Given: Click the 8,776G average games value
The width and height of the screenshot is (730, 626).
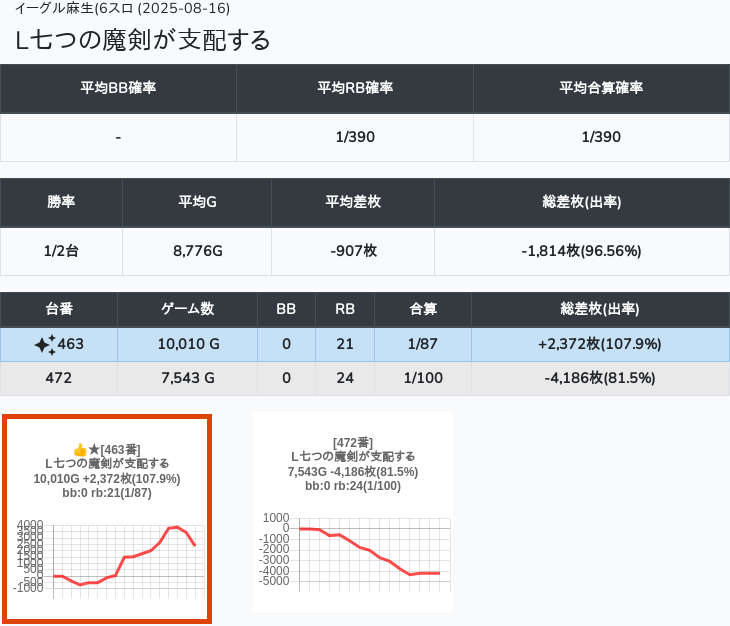Looking at the screenshot, I should [195, 251].
